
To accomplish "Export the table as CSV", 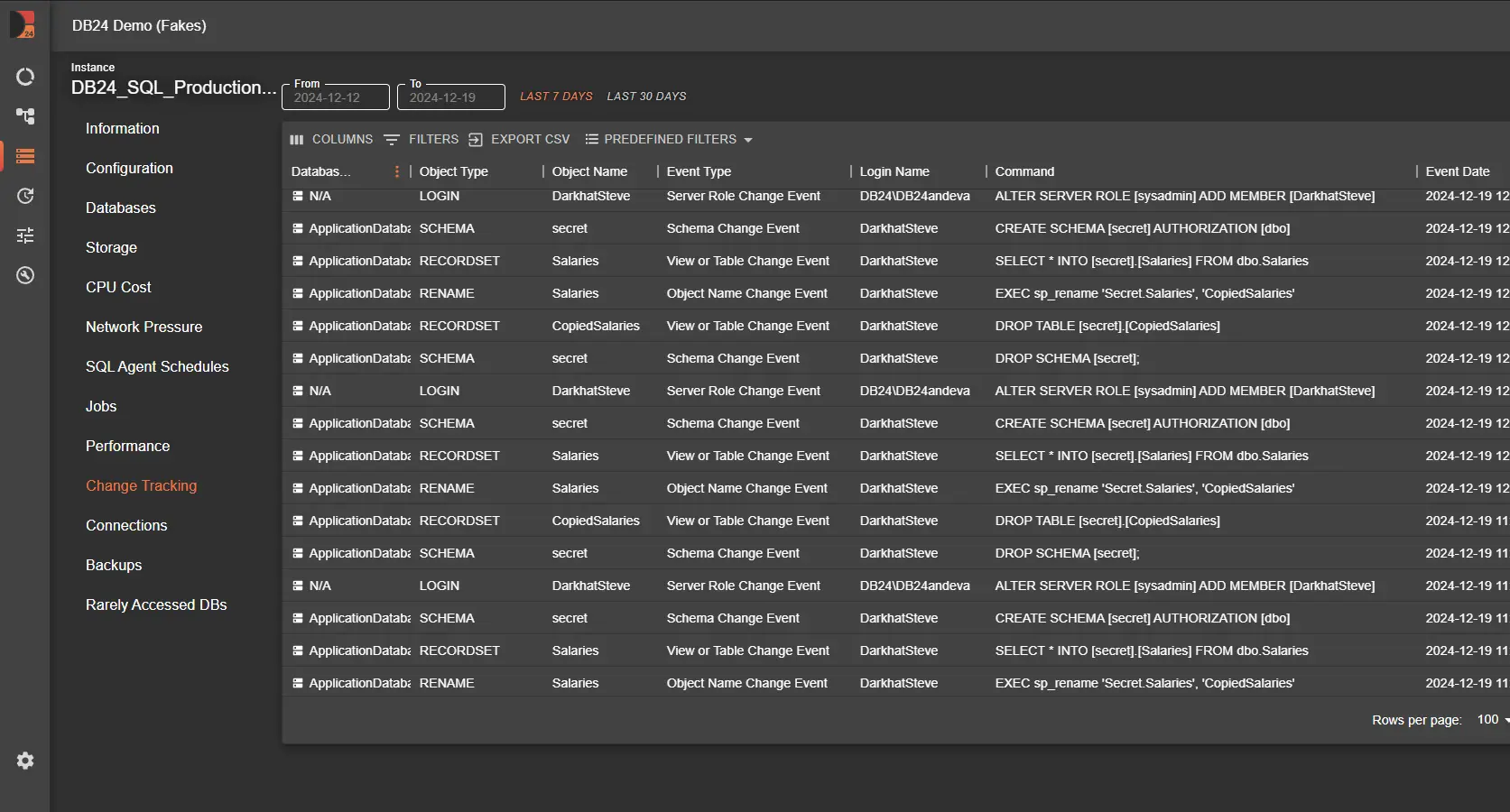I will [519, 140].
